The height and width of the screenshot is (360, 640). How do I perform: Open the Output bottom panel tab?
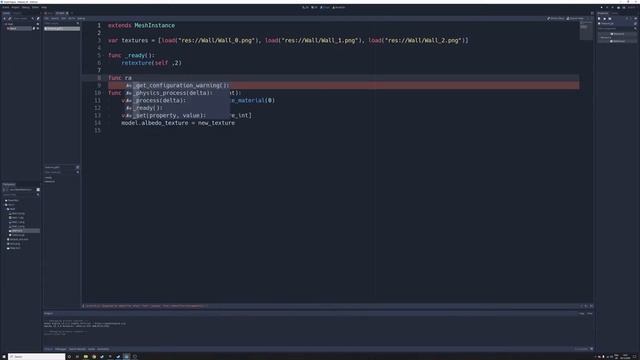pos(48,349)
